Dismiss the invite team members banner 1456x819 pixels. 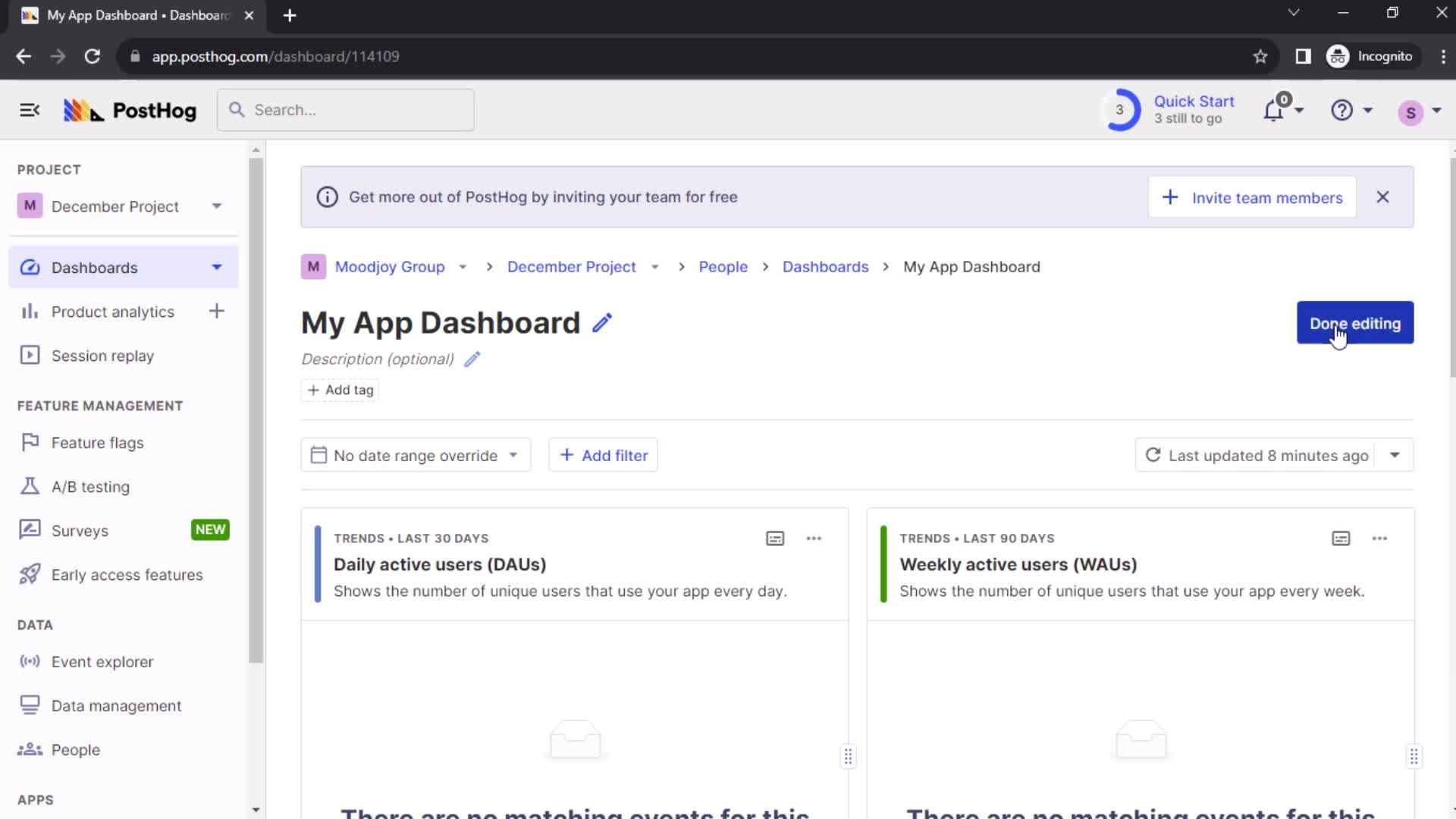click(x=1383, y=197)
